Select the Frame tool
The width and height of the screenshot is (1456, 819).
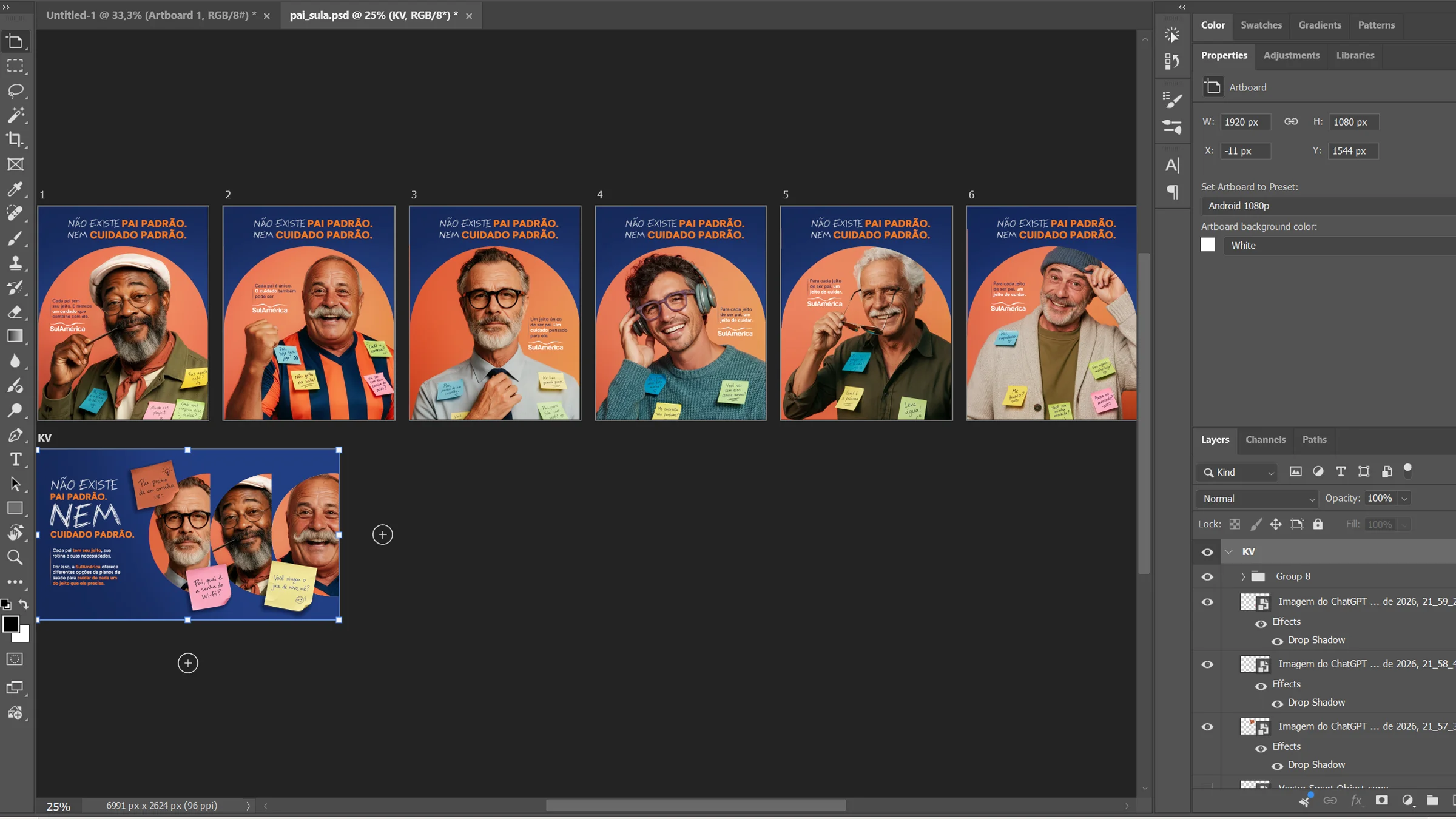(15, 164)
